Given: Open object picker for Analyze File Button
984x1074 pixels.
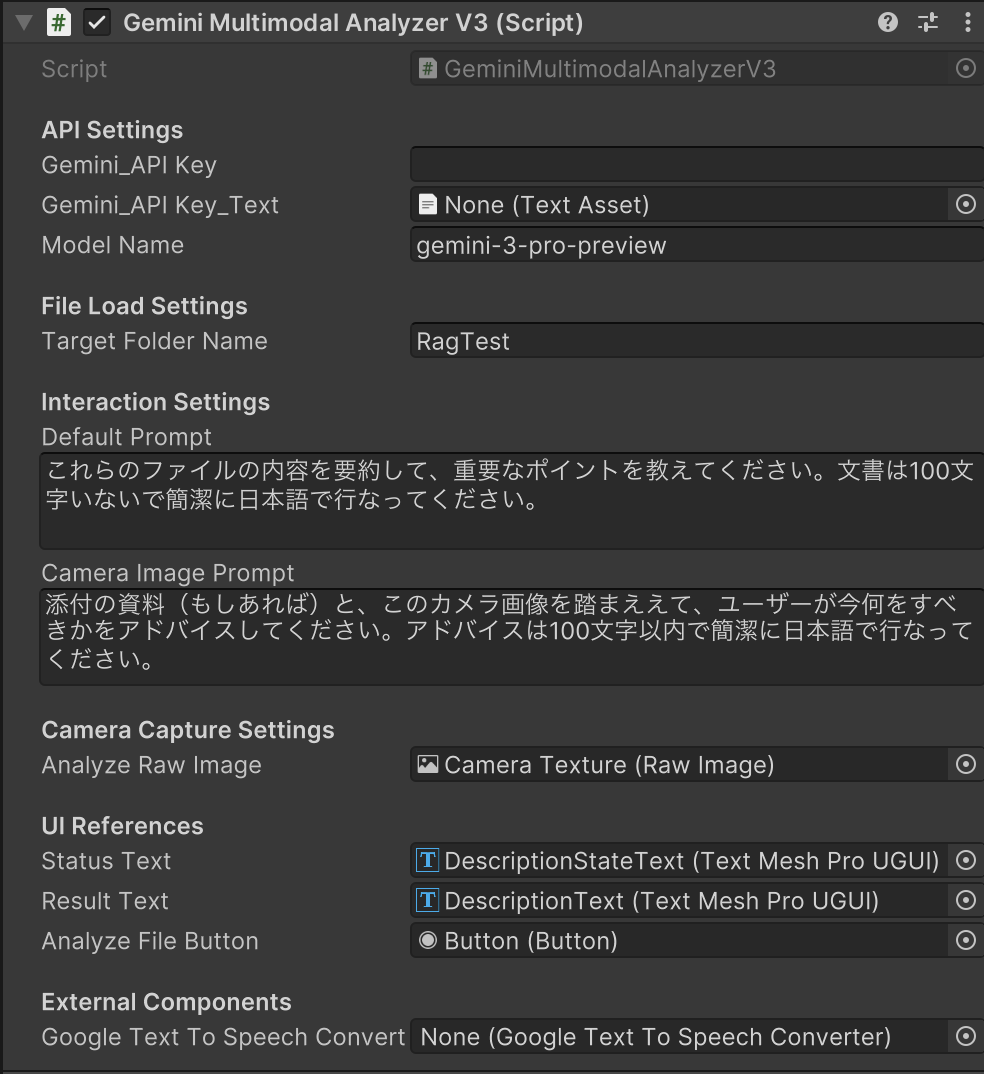Looking at the screenshot, I should [x=965, y=941].
